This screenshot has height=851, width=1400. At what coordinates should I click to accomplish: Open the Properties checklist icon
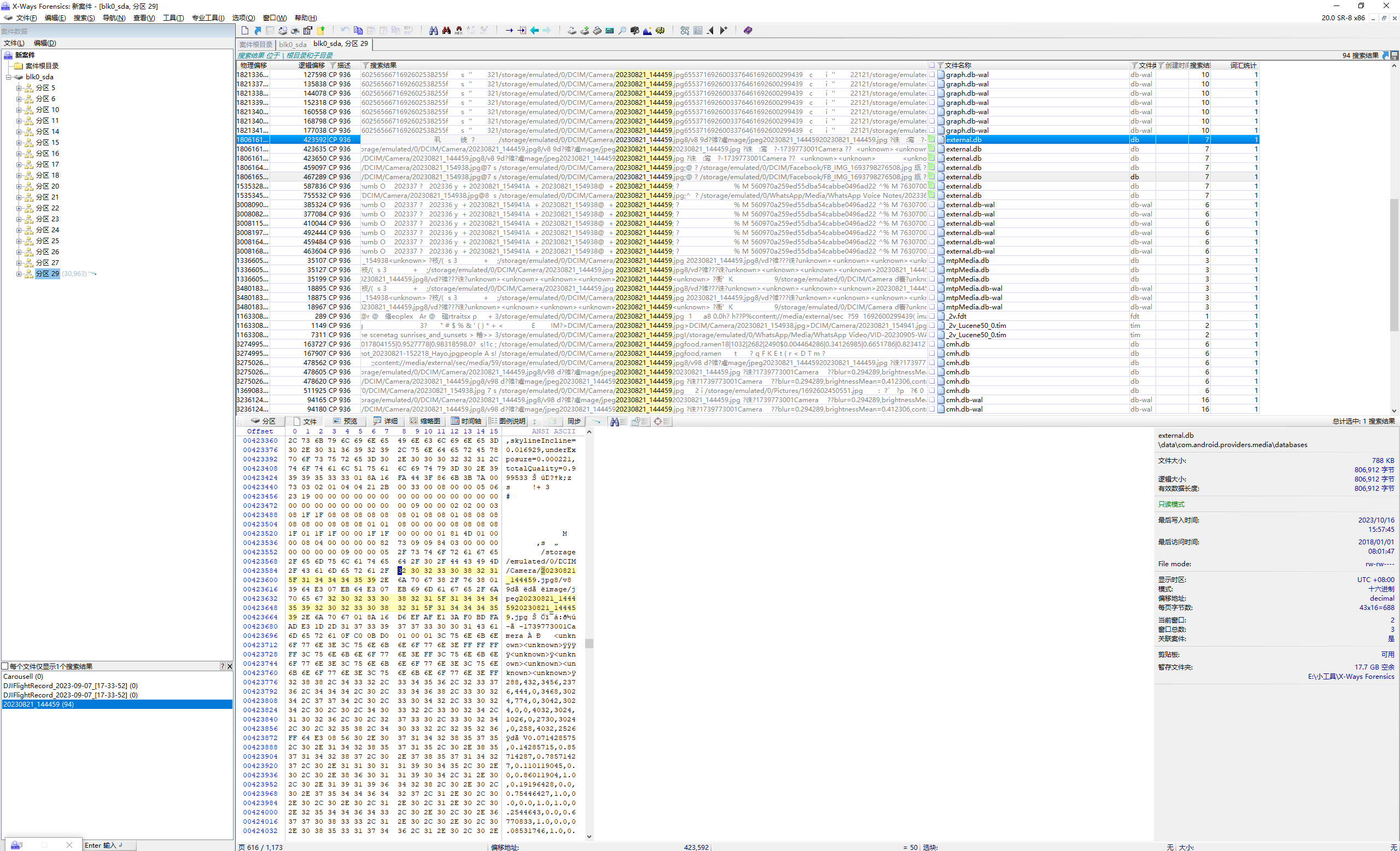308,31
